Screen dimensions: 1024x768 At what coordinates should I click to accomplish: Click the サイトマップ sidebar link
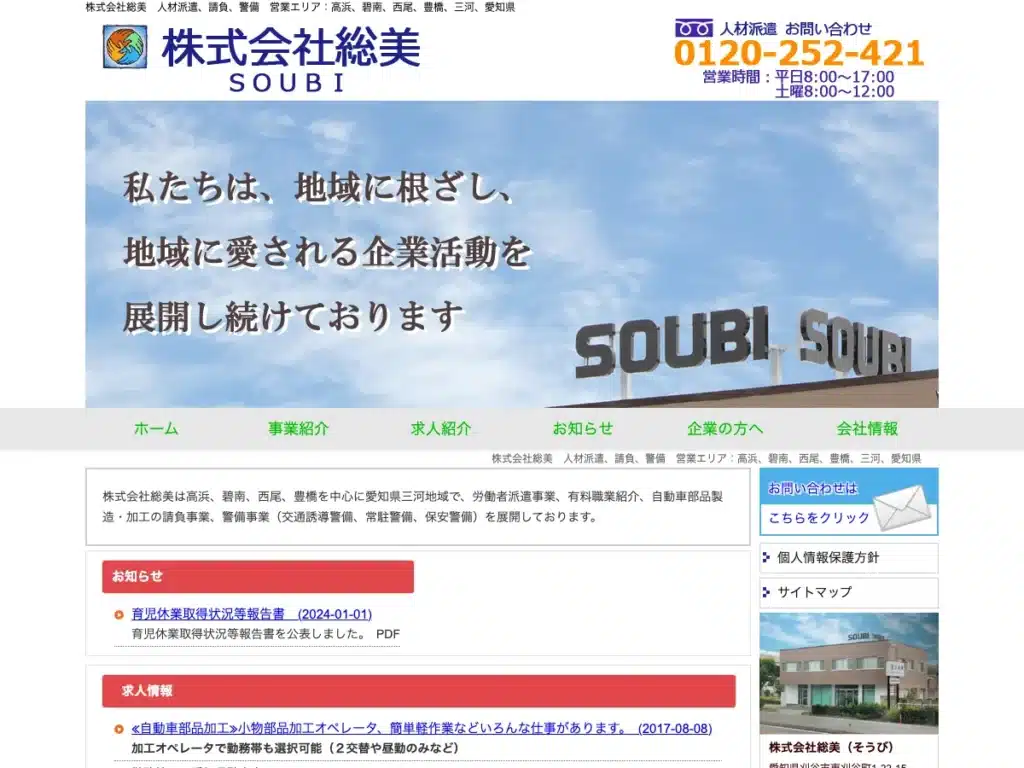(x=849, y=592)
